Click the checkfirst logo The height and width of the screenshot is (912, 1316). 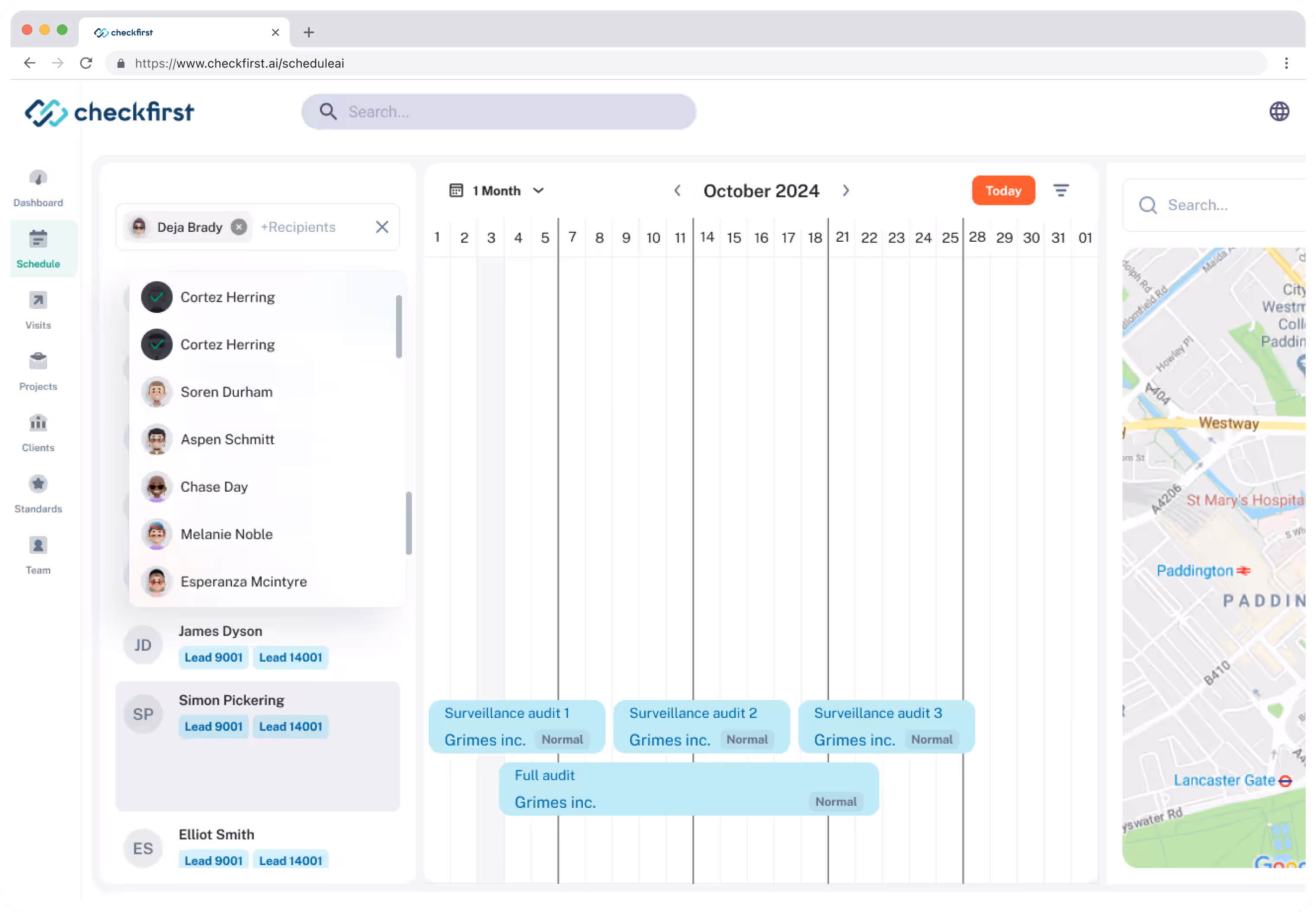(x=109, y=112)
